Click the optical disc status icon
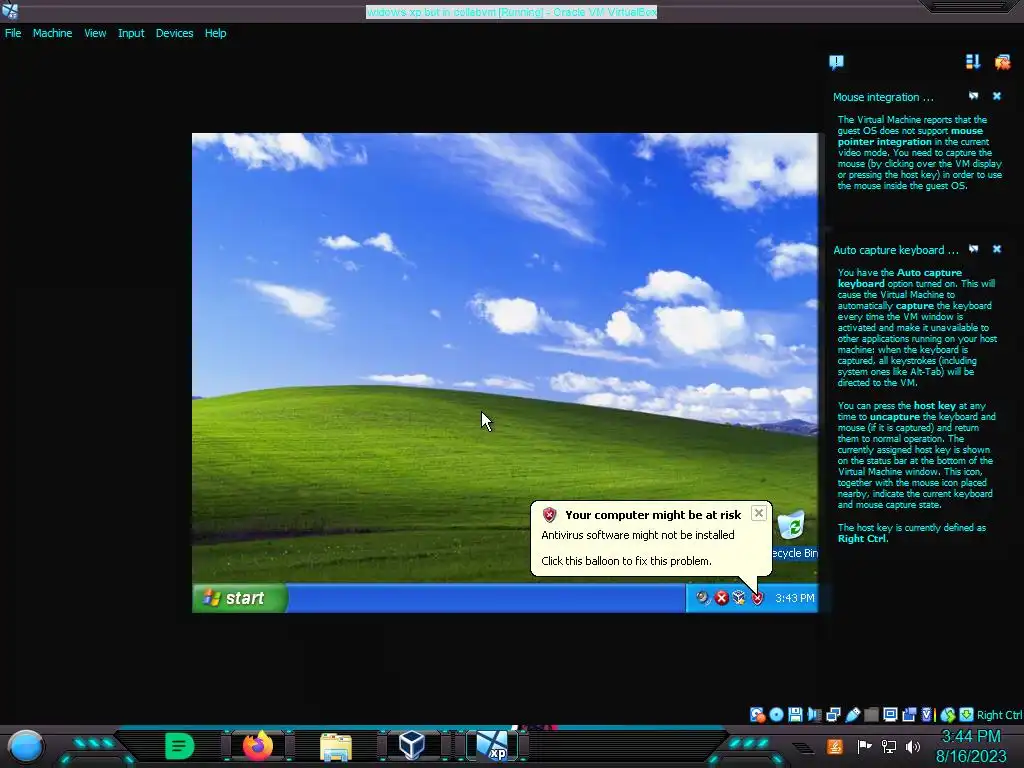 click(776, 715)
